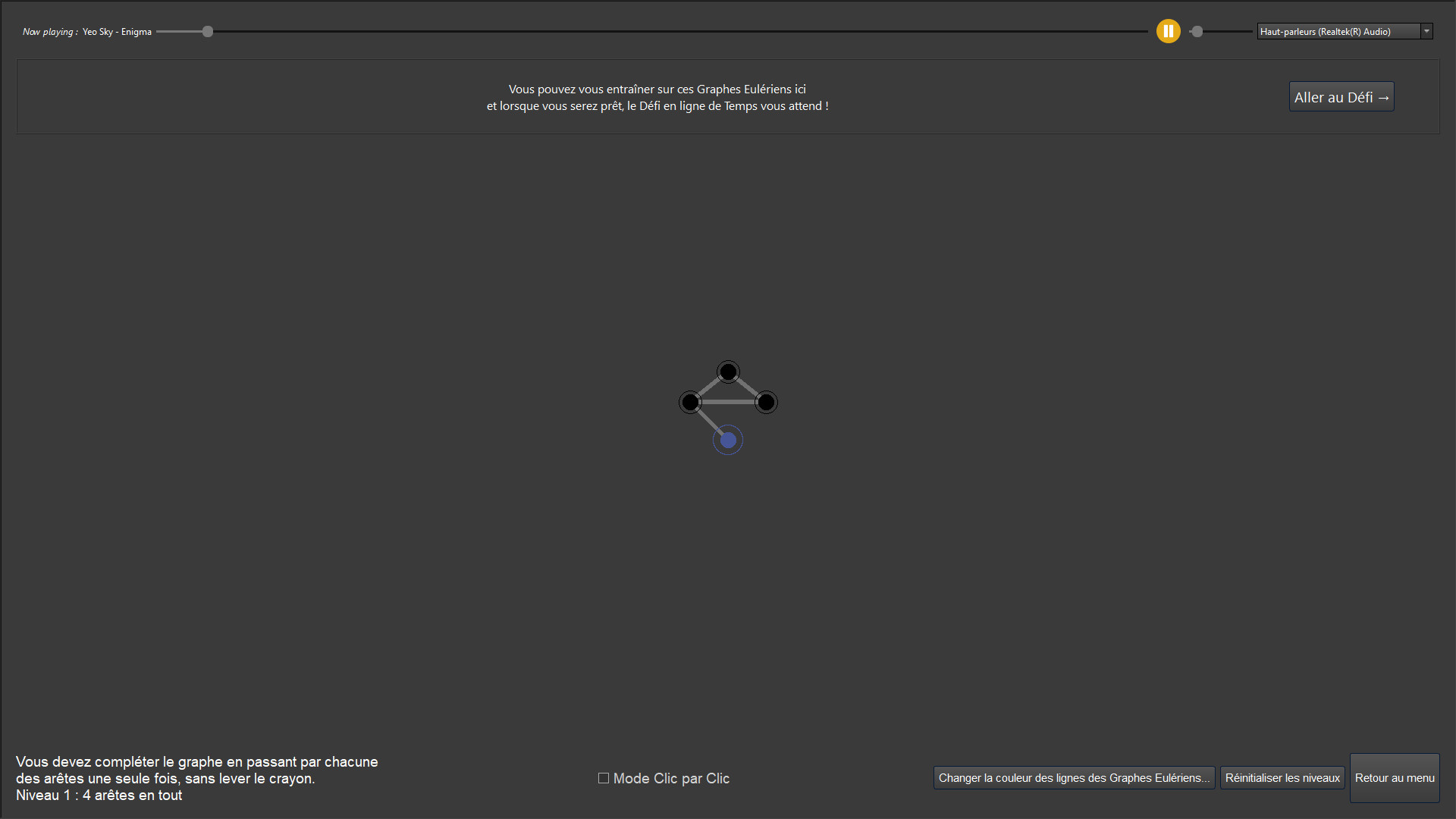
Task: Click the pause icon in the music bar
Action: point(1169,31)
